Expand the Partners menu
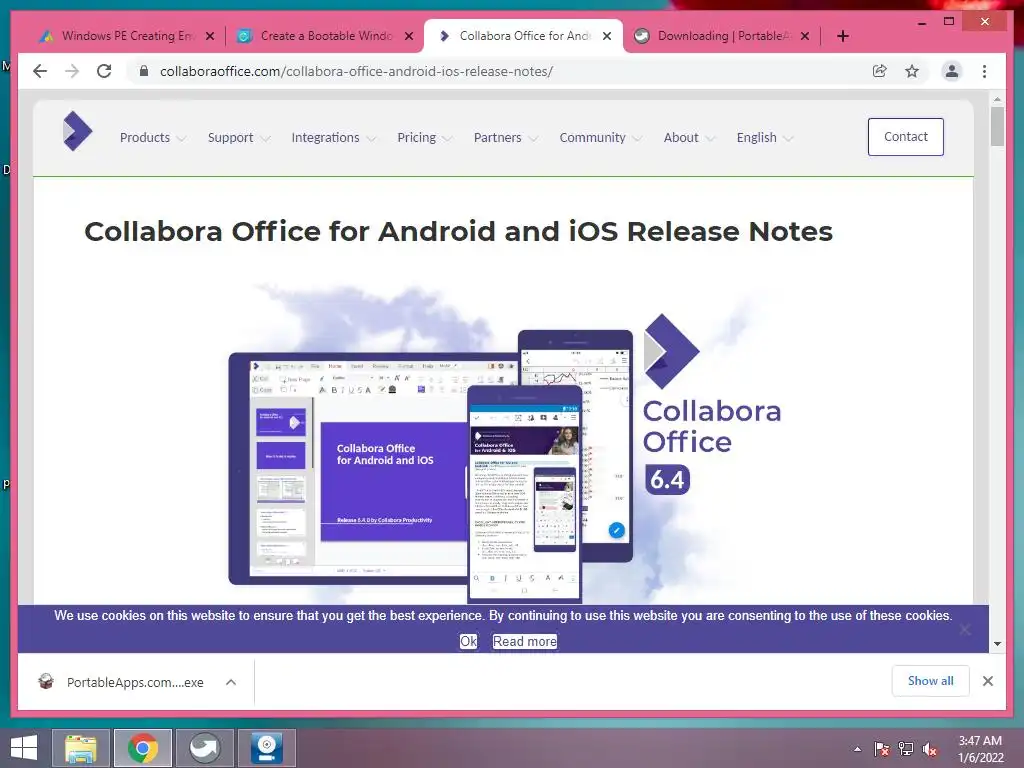Image resolution: width=1024 pixels, height=768 pixels. [x=505, y=138]
